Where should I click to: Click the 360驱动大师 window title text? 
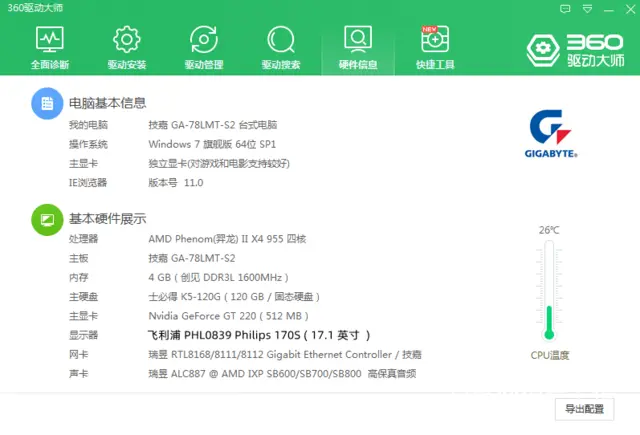click(35, 8)
